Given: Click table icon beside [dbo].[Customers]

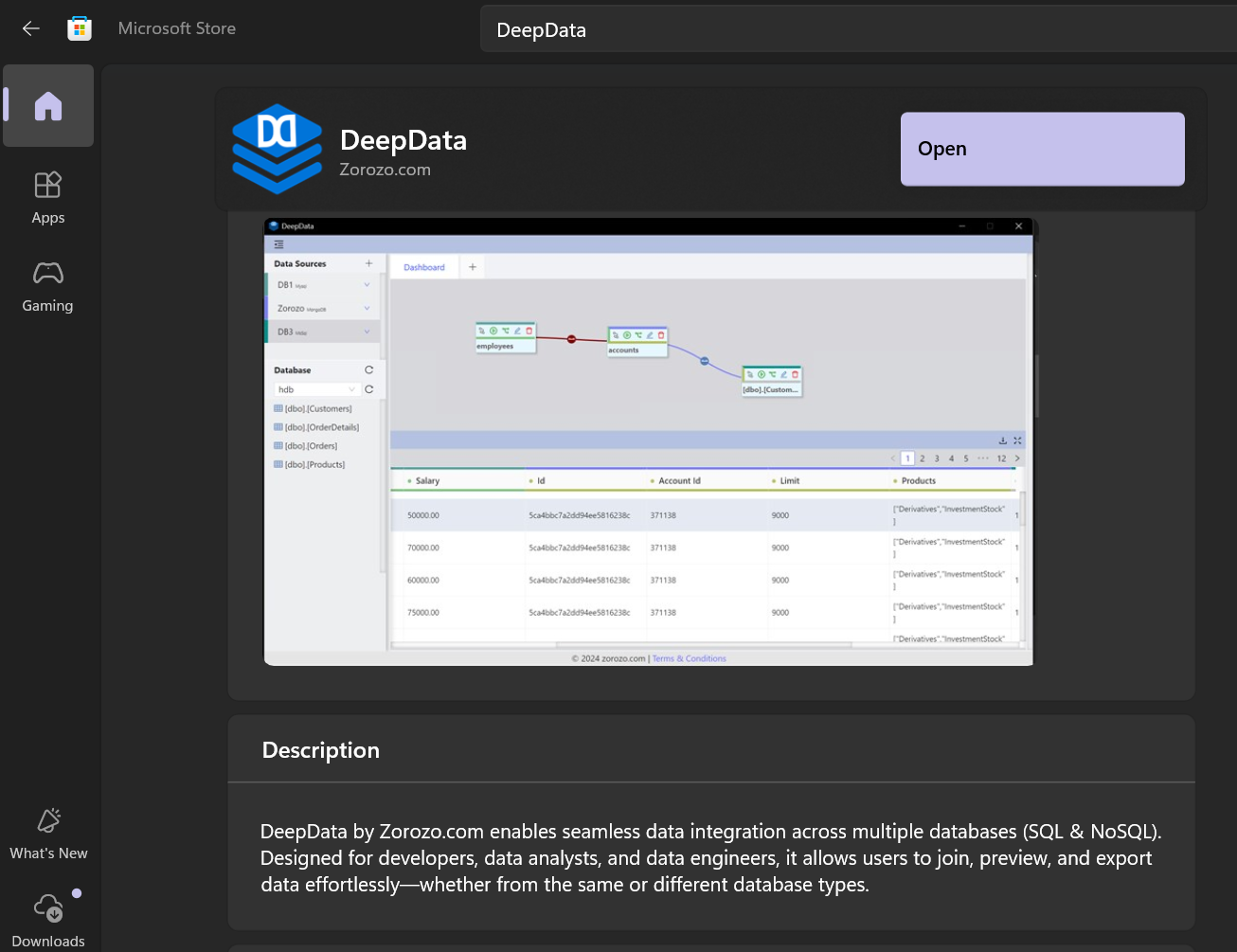Looking at the screenshot, I should click(278, 408).
